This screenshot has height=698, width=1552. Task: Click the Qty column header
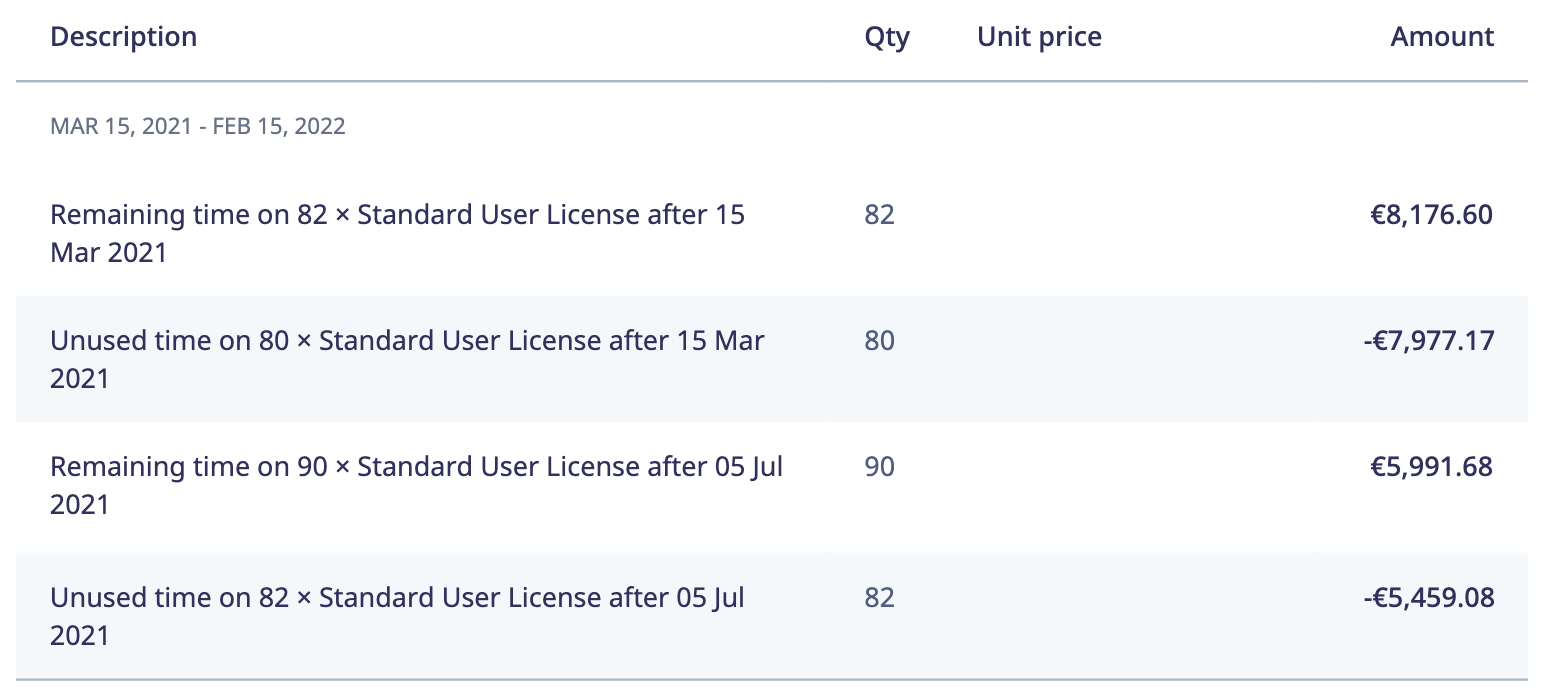click(x=887, y=37)
